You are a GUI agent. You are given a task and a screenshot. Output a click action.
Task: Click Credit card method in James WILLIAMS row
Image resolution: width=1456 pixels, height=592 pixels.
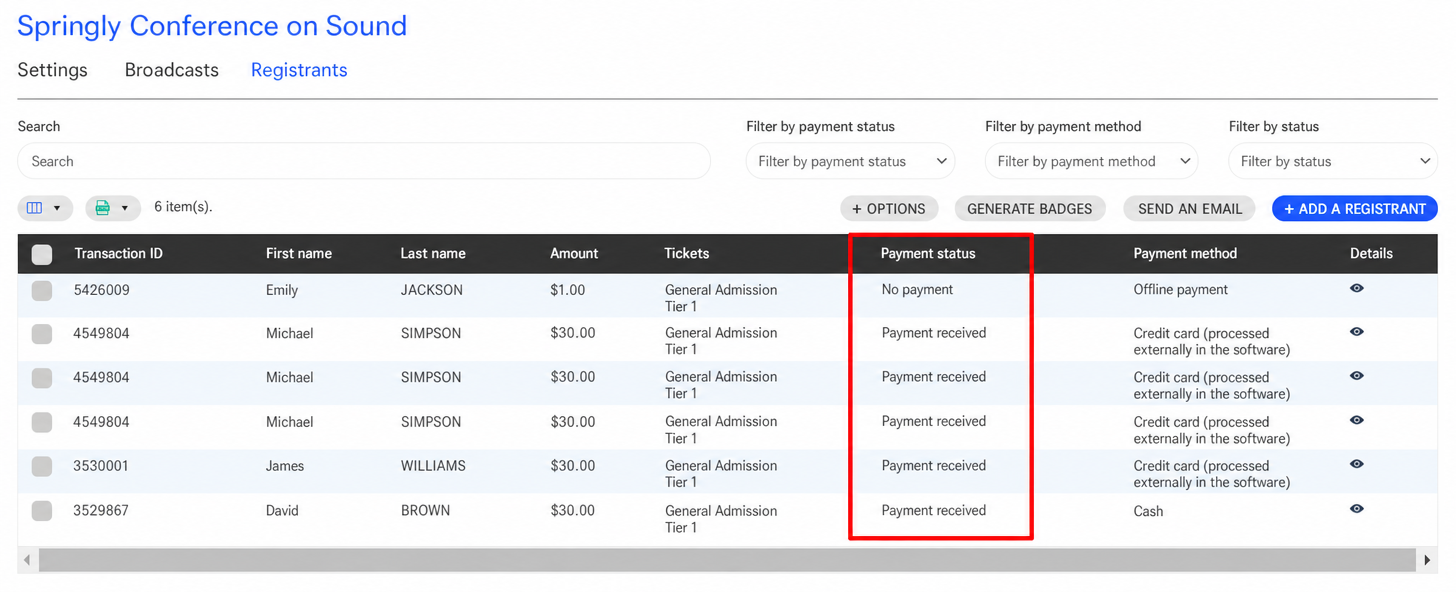coord(1212,474)
